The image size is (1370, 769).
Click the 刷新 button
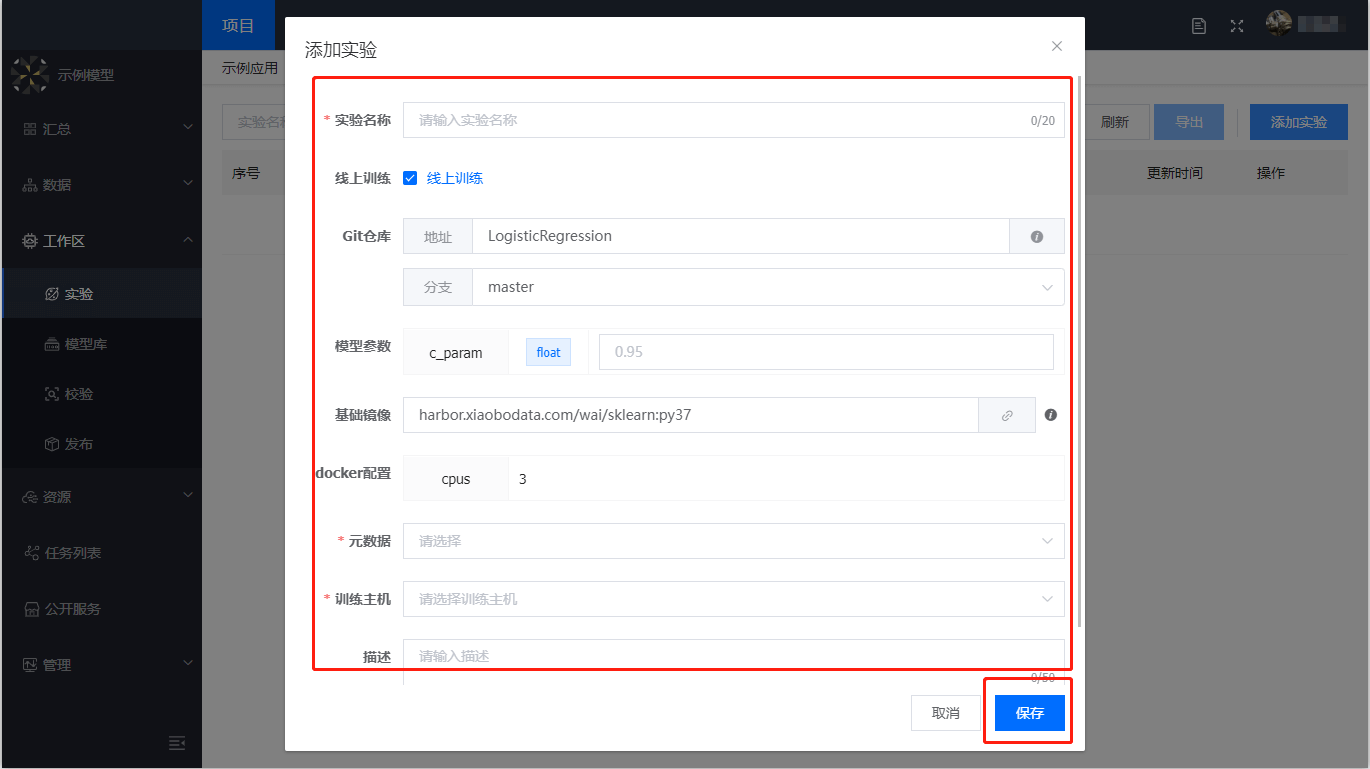(1115, 122)
